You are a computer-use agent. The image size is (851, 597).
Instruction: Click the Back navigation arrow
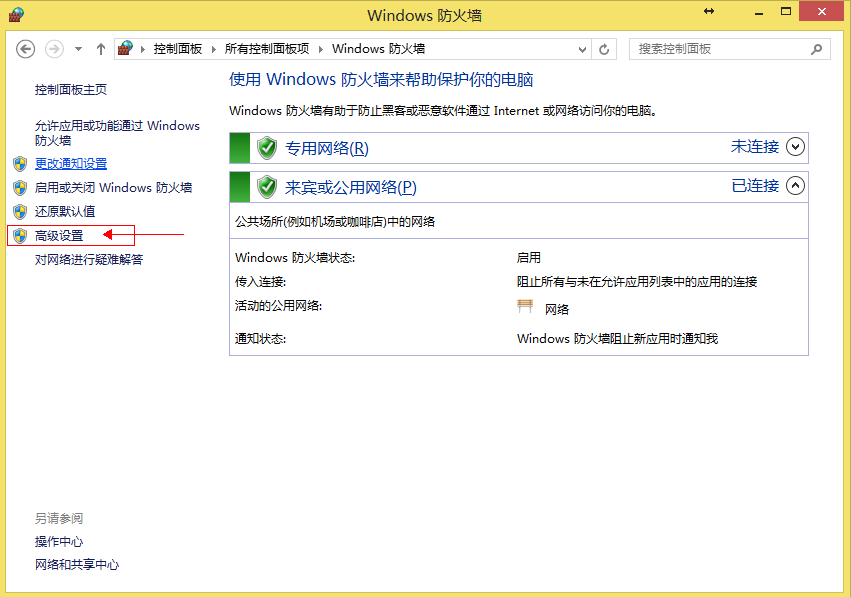pyautogui.click(x=26, y=49)
